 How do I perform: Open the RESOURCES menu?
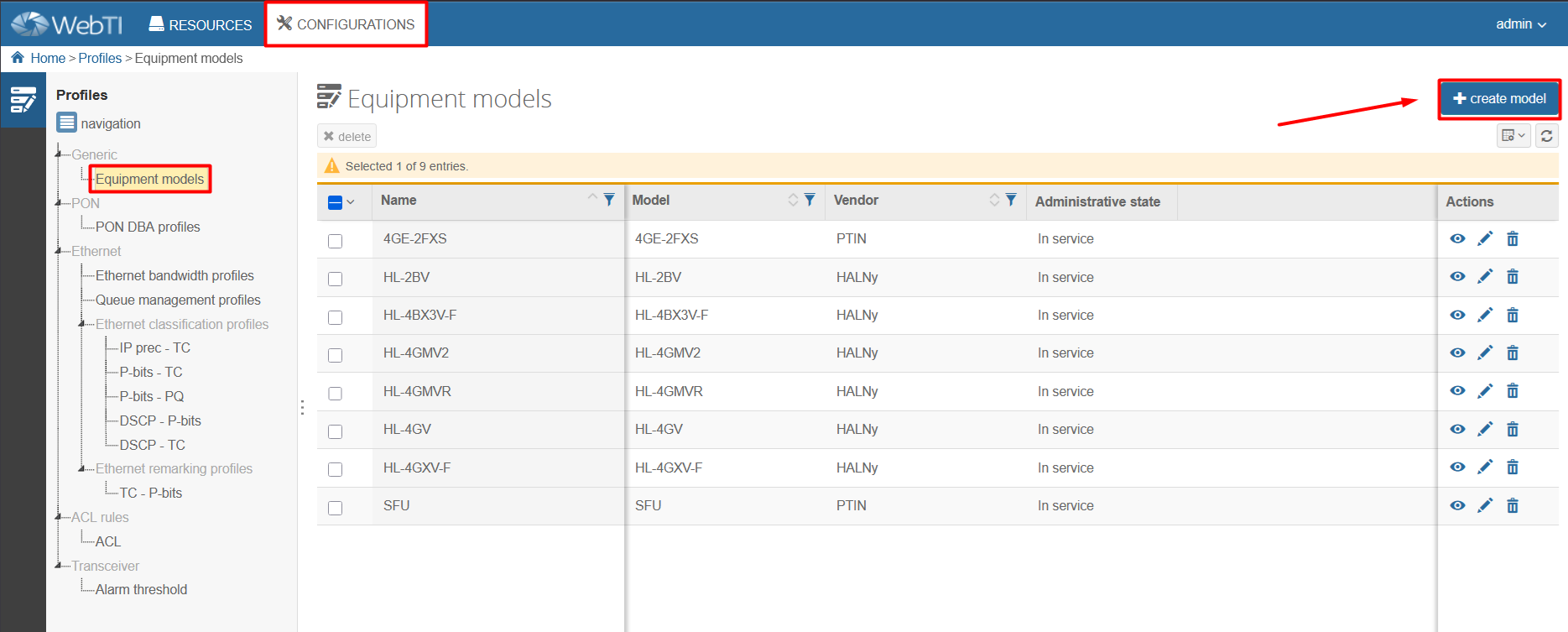(201, 24)
